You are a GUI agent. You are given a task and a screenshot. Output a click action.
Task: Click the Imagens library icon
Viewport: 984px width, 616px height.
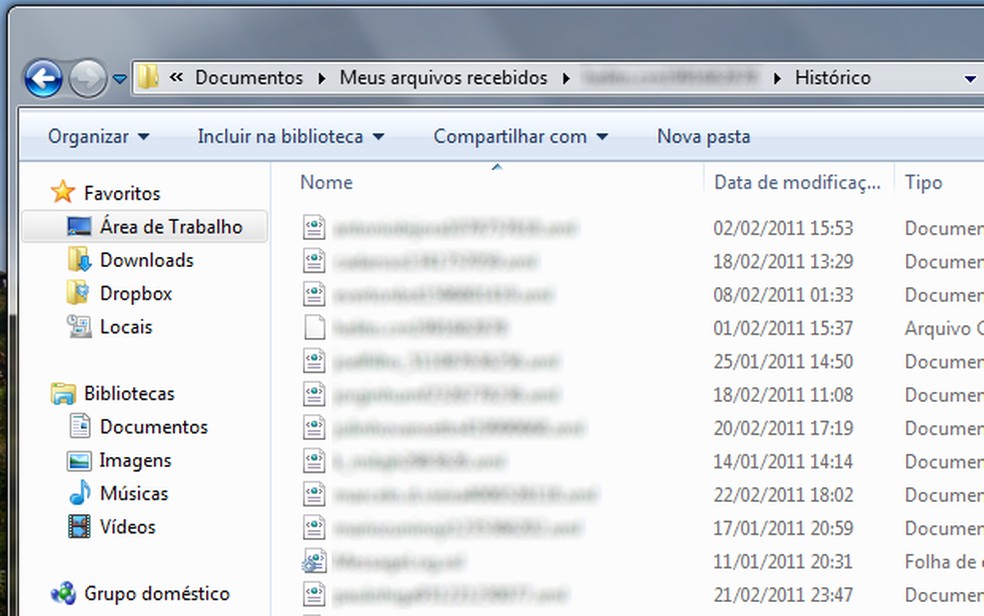pyautogui.click(x=79, y=460)
